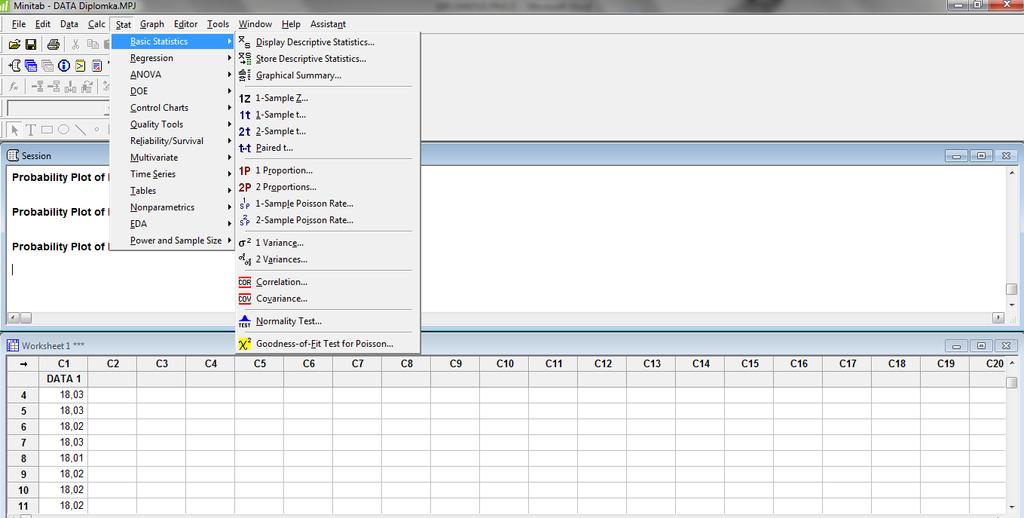Expand the Nonparametrics submenu
1024x518 pixels.
click(x=172, y=207)
